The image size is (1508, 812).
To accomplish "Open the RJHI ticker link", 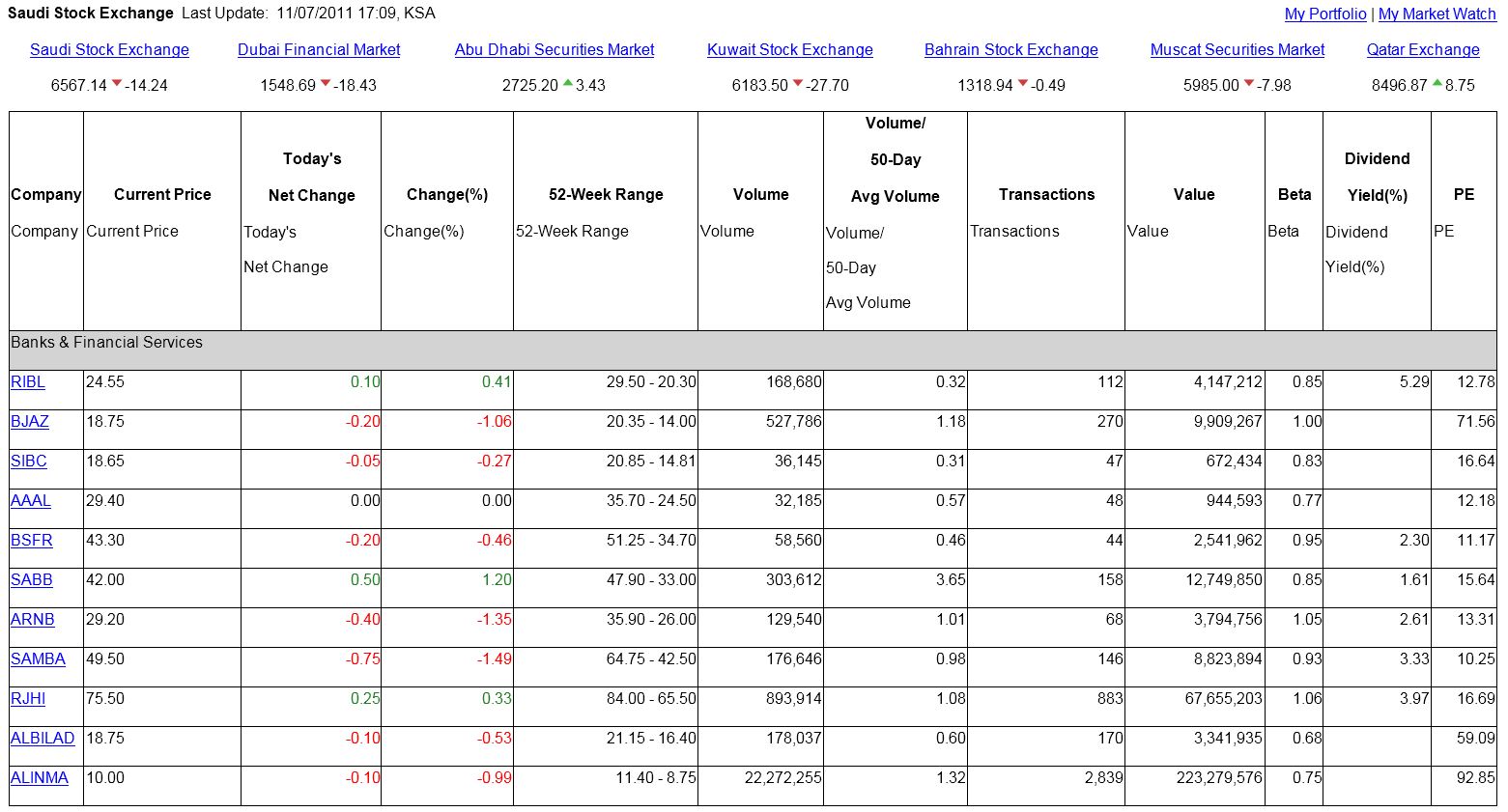I will click(x=28, y=698).
